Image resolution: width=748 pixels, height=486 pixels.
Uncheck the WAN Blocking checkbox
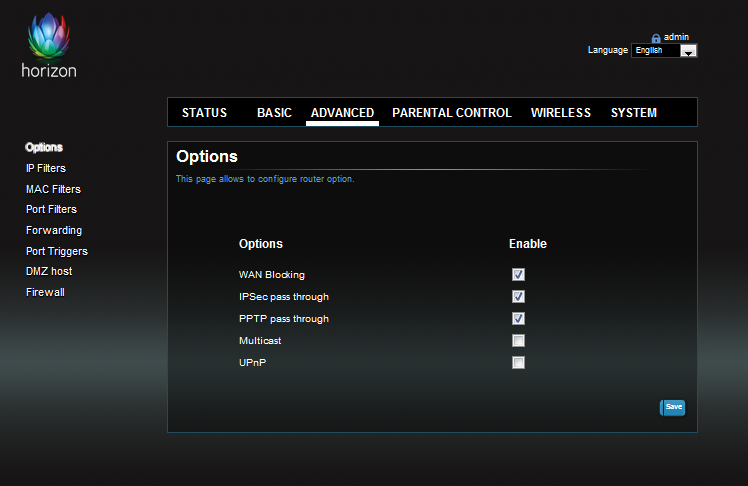click(519, 275)
